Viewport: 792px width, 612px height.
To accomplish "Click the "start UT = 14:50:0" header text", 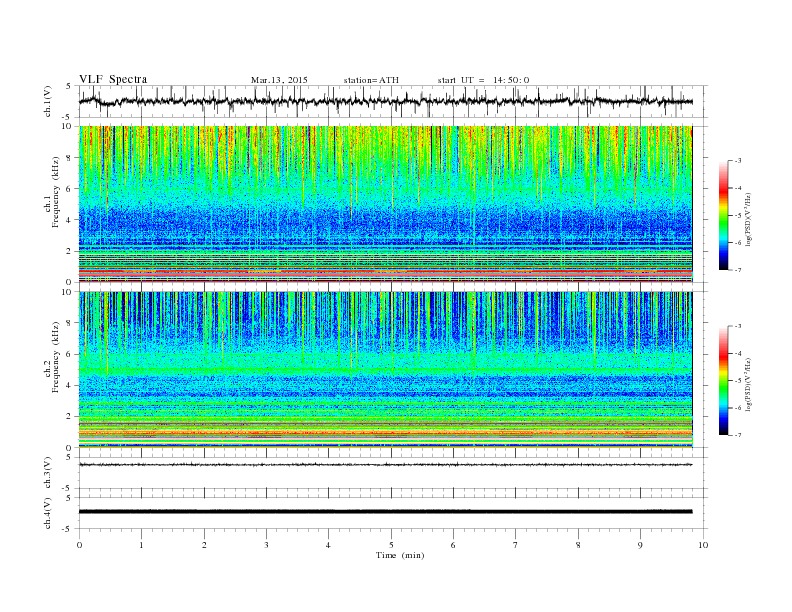I will [483, 80].
